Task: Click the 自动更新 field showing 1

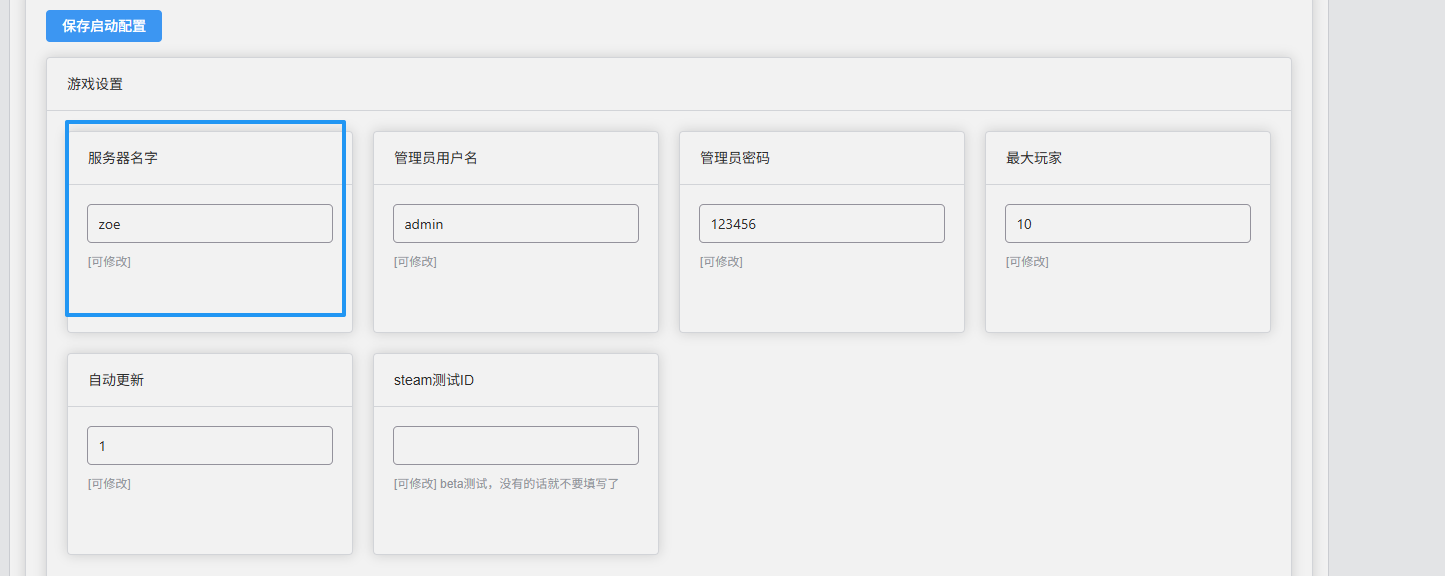Action: pos(210,446)
